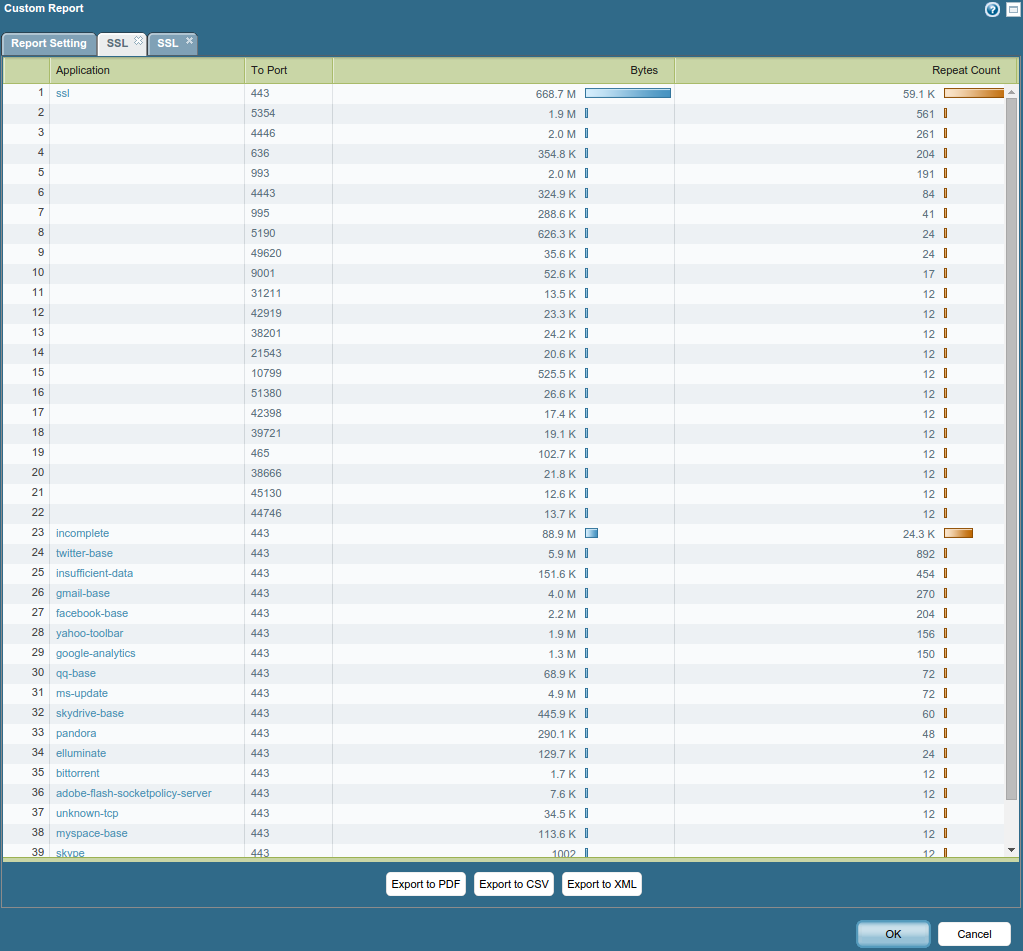Sort by the Bytes column header
Image resolution: width=1023 pixels, height=951 pixels.
[x=503, y=71]
